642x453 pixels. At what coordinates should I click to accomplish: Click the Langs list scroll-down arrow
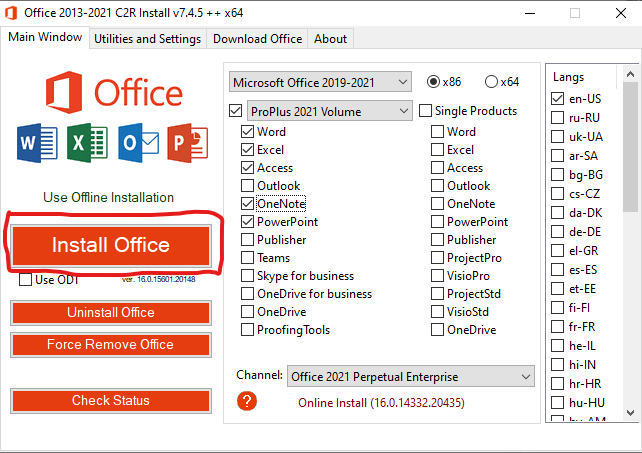[x=631, y=412]
